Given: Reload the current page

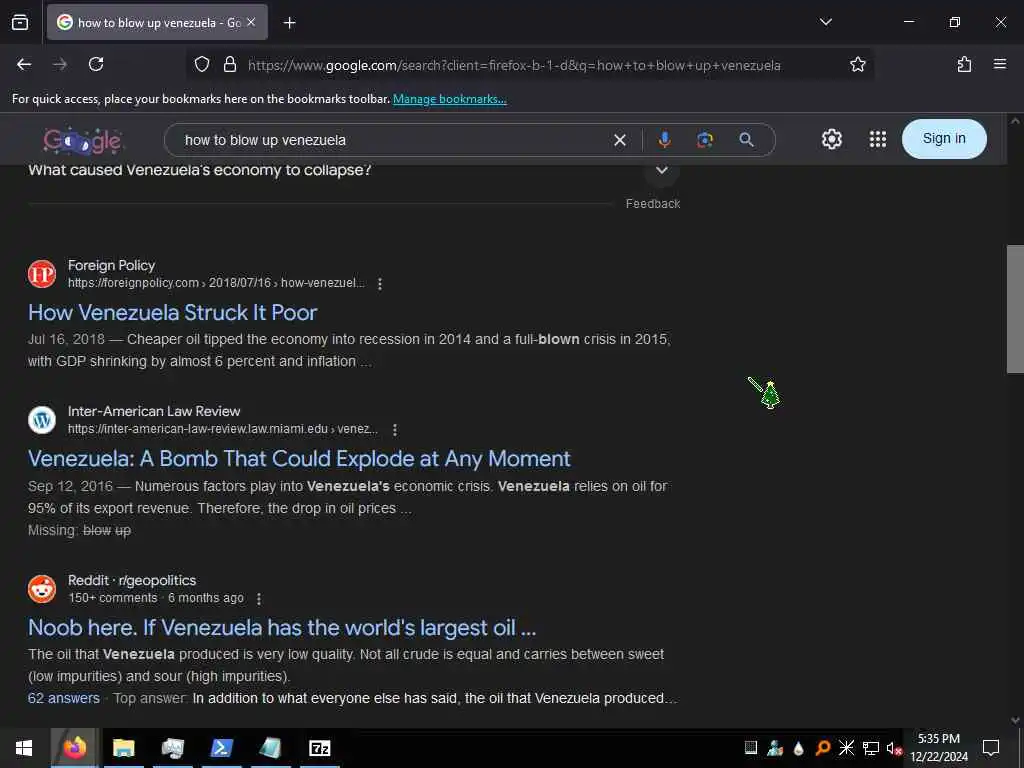Looking at the screenshot, I should point(96,64).
